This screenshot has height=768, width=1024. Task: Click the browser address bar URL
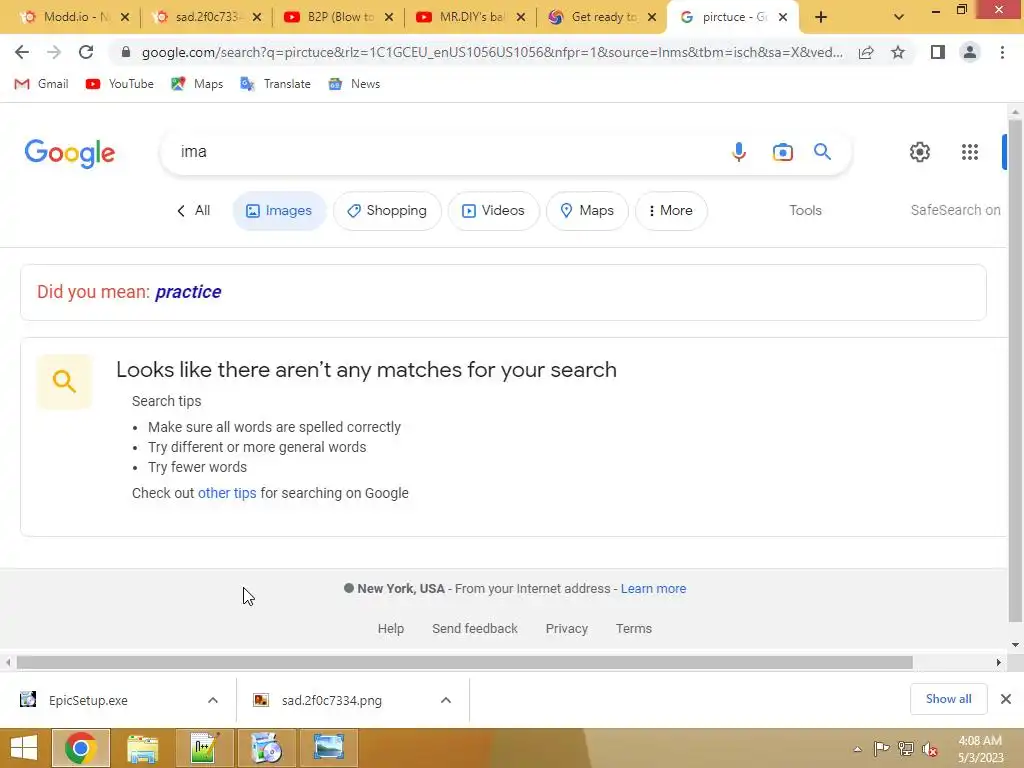coord(491,52)
